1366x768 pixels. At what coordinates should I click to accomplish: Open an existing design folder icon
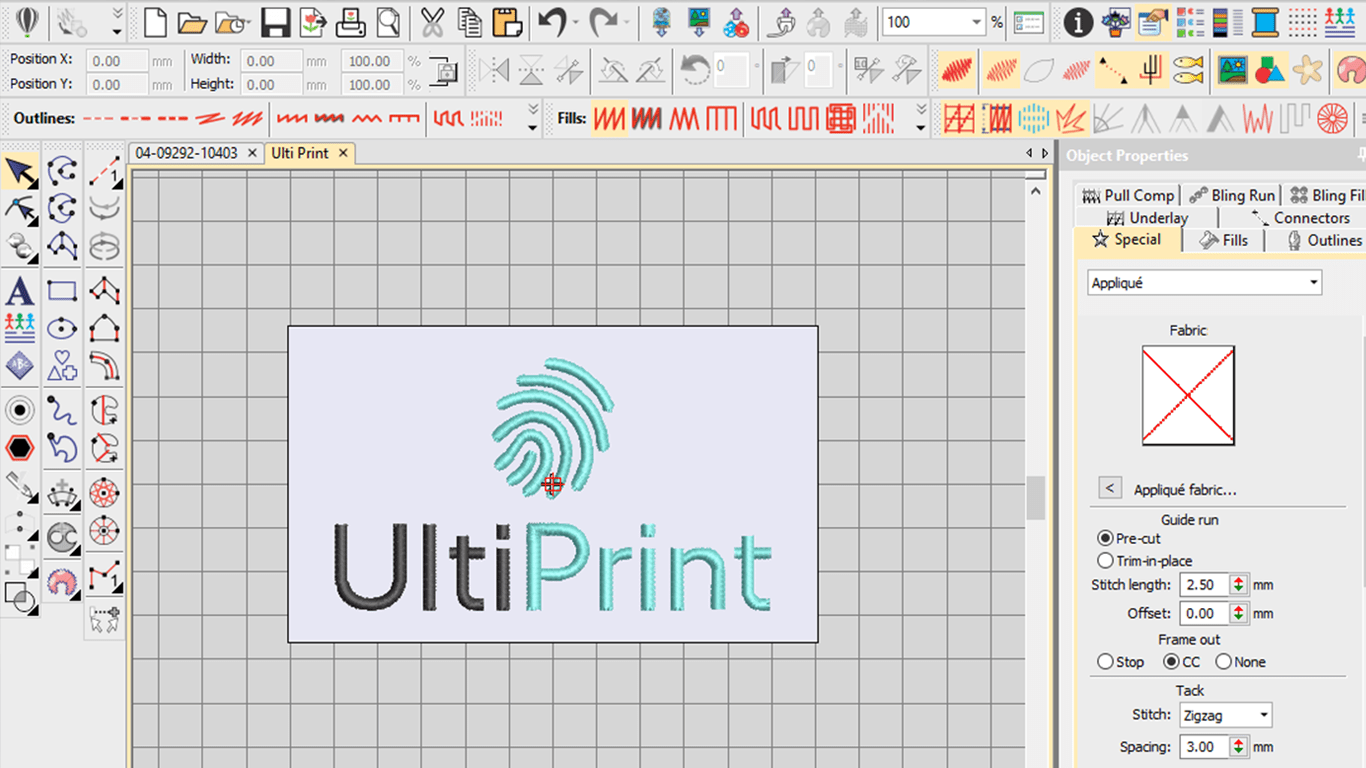tap(191, 22)
